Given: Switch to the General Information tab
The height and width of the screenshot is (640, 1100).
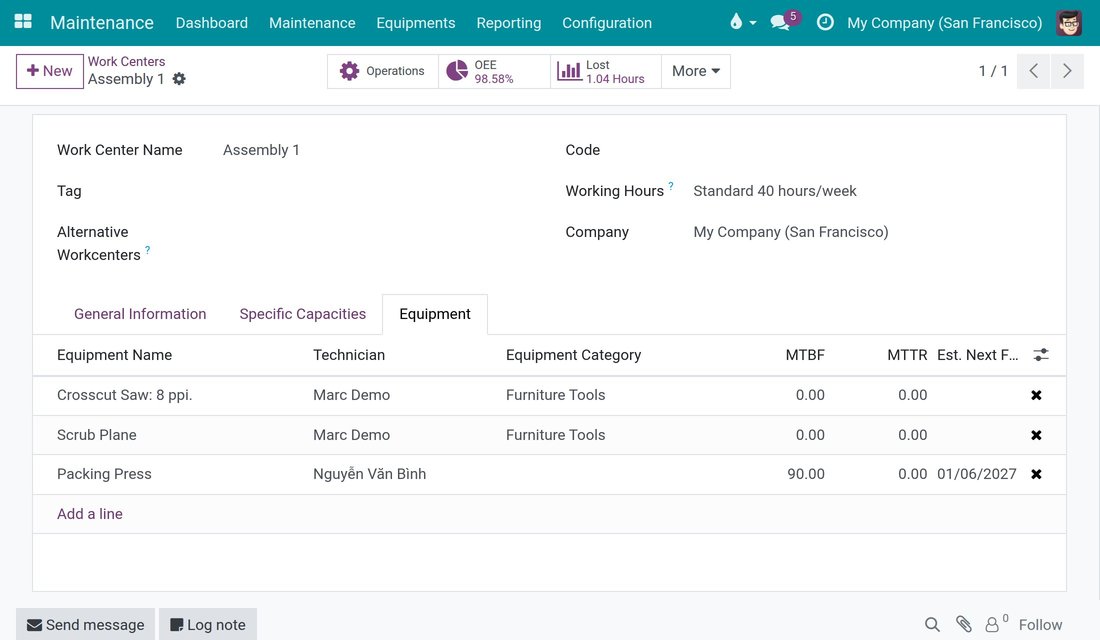Looking at the screenshot, I should pos(140,314).
